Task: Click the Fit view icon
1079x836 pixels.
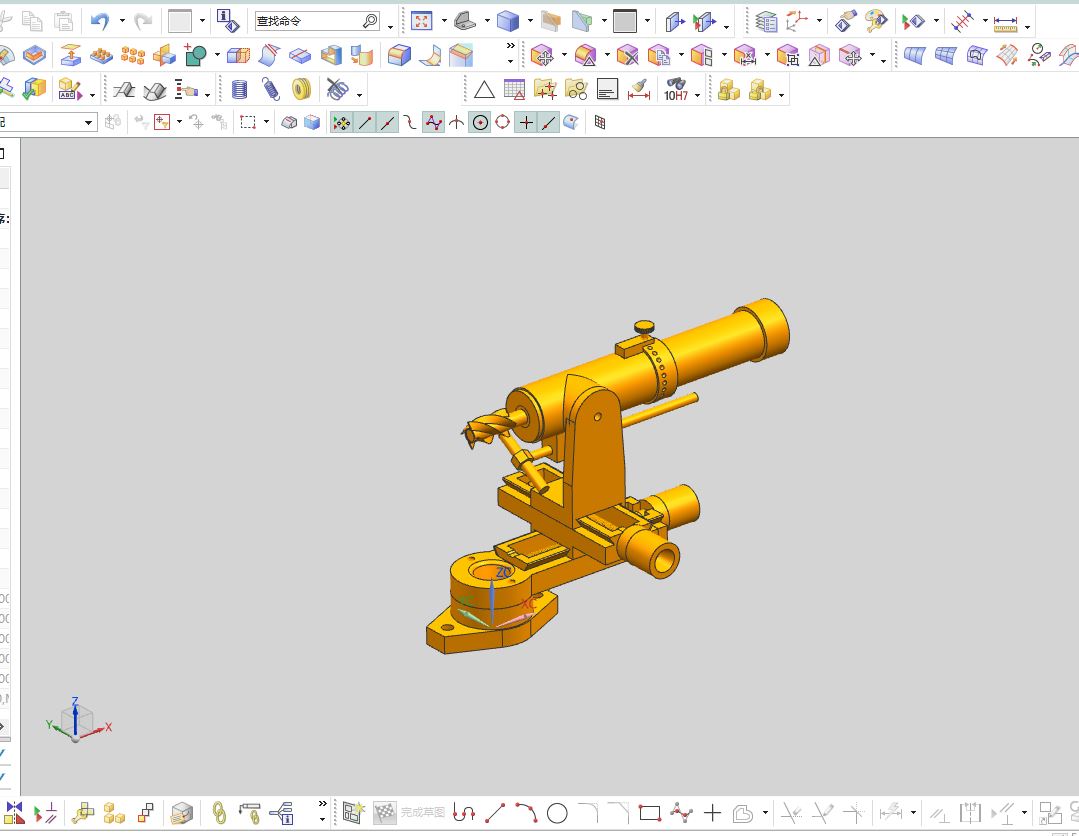Action: pos(421,21)
